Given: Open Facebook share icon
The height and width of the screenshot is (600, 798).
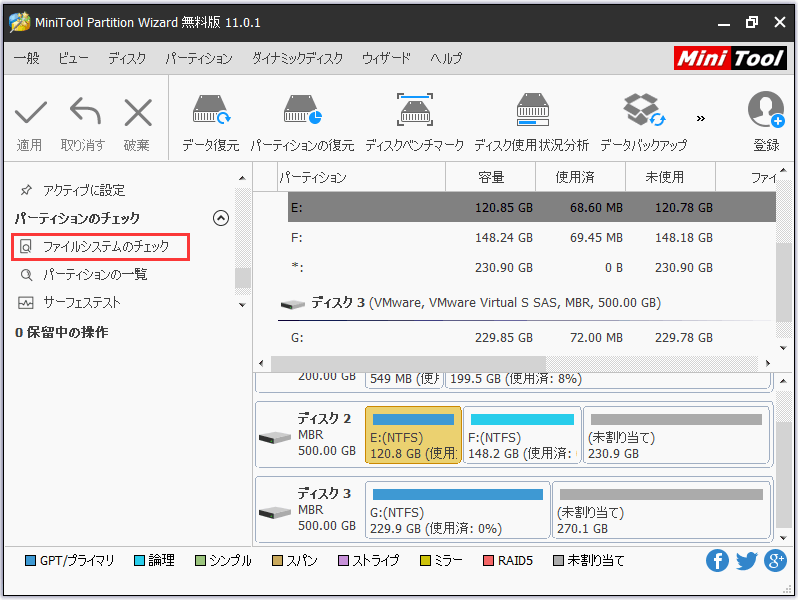Looking at the screenshot, I should pyautogui.click(x=717, y=561).
